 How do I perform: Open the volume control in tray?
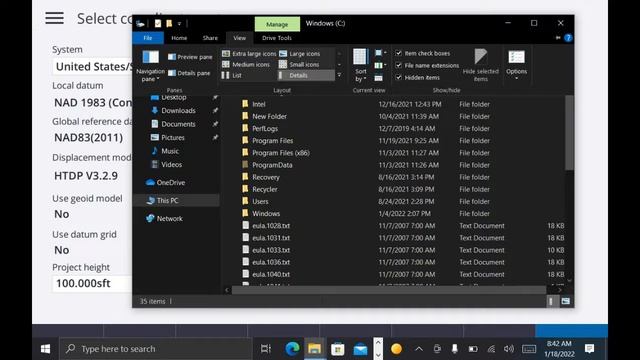point(509,349)
